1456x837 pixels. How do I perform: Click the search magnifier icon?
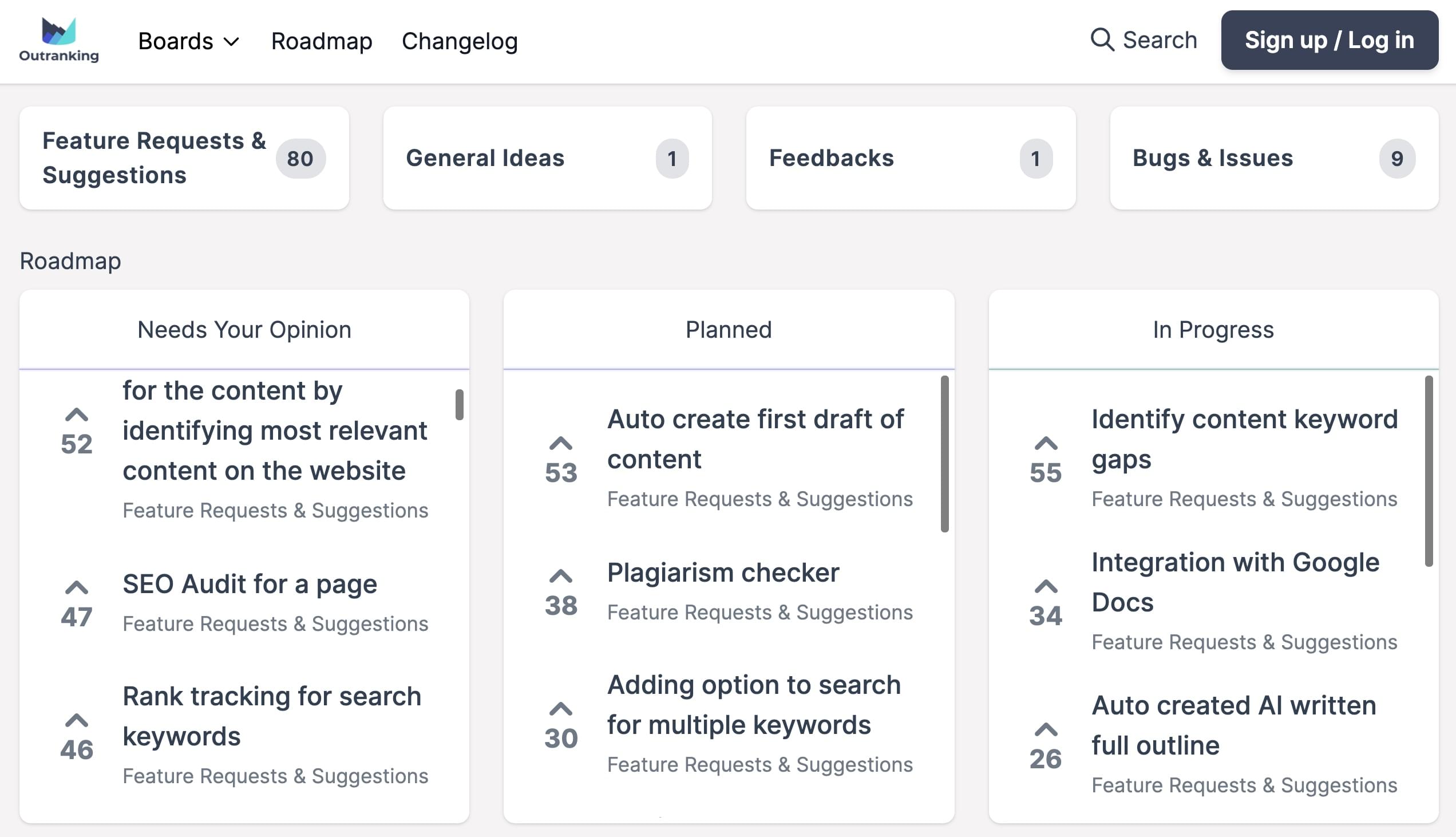click(1102, 40)
